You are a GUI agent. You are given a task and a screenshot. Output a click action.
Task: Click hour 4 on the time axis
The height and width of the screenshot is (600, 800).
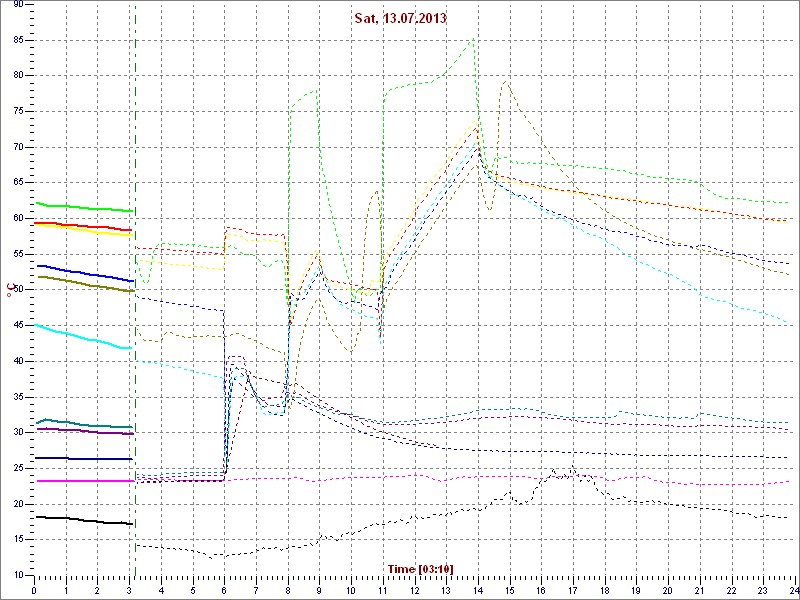161,589
